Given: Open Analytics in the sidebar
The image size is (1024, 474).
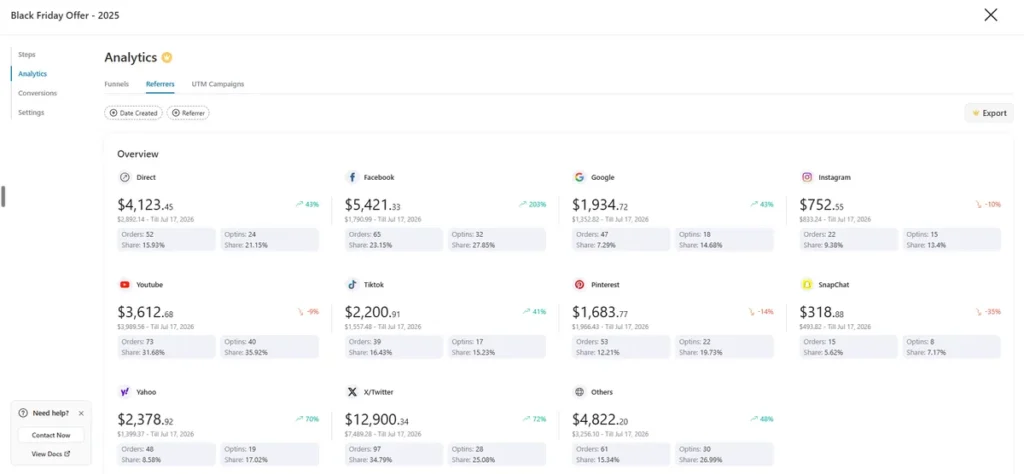Looking at the screenshot, I should point(33,74).
